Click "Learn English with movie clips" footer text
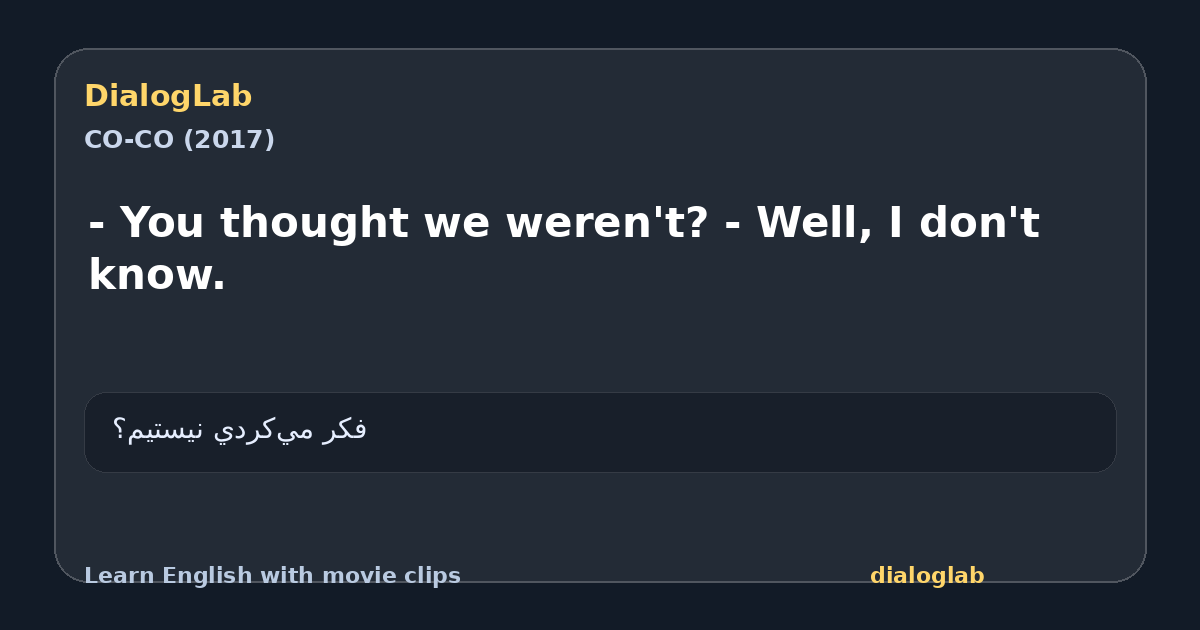Screen dimensions: 1200x630 [x=272, y=576]
